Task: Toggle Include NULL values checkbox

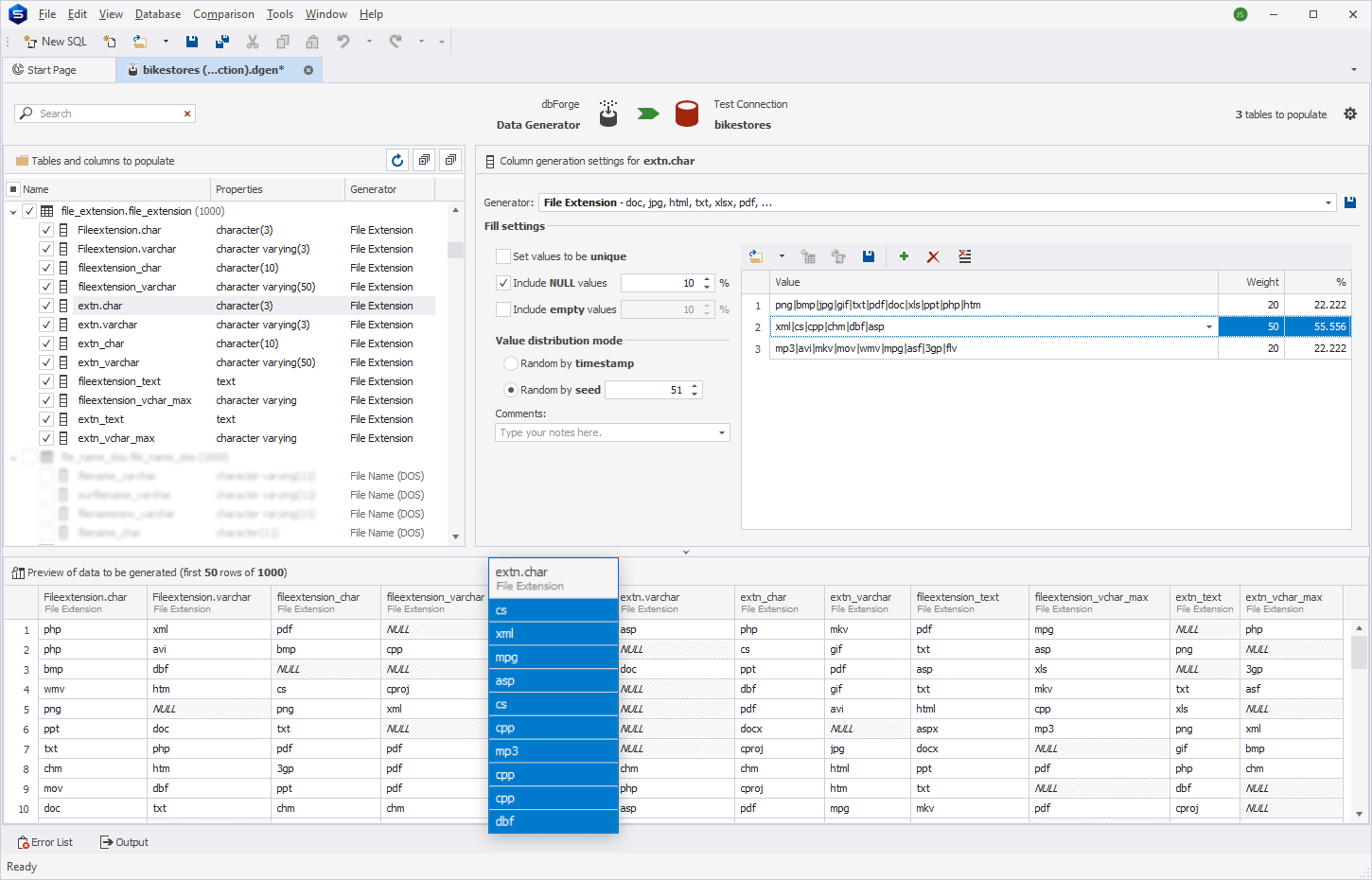Action: 503,283
